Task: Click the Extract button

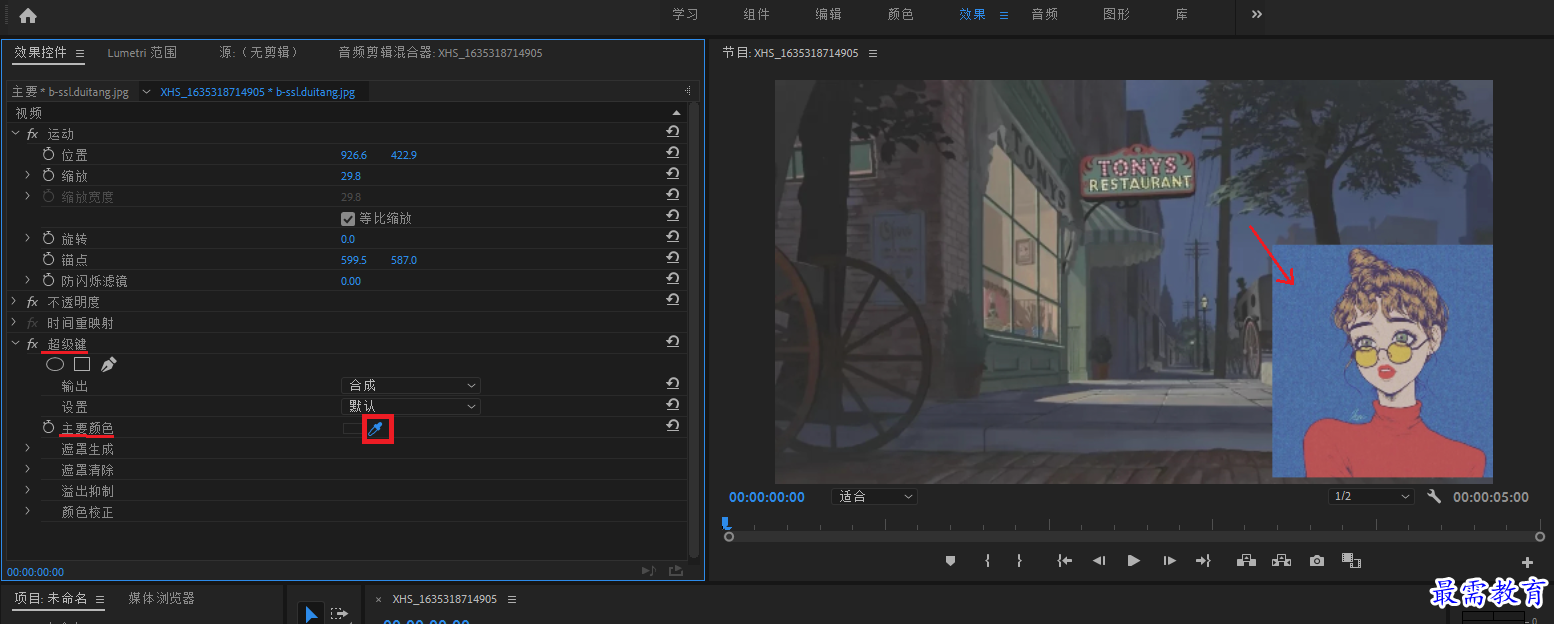Action: 1281,561
